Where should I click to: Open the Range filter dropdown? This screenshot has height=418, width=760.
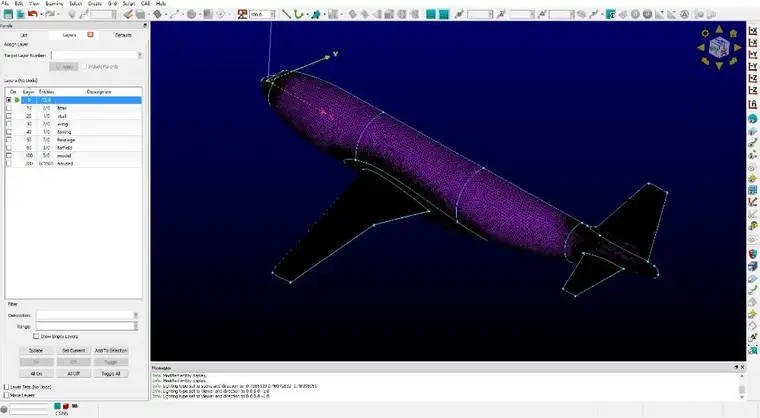click(136, 326)
